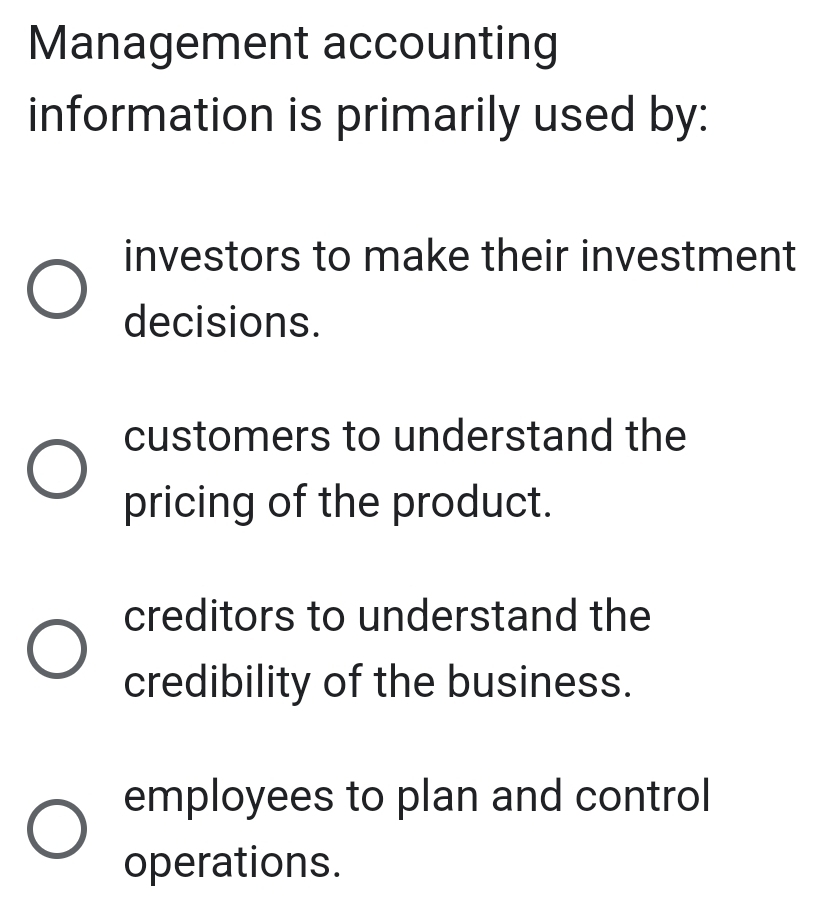Screen dimensions: 824x919
Task: Select the radio button for the investors option
Action: 56,290
